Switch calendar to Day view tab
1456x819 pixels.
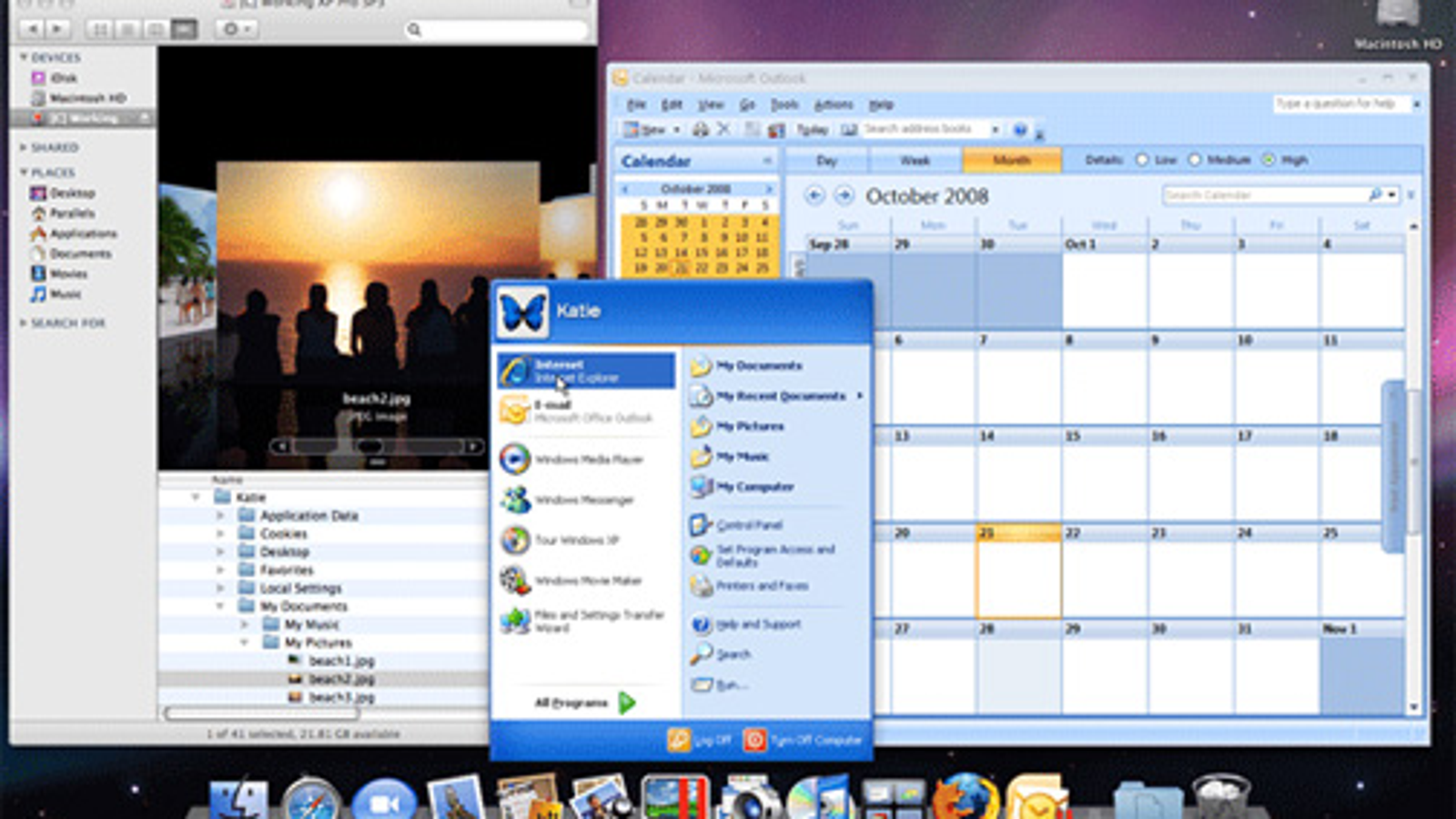click(826, 160)
